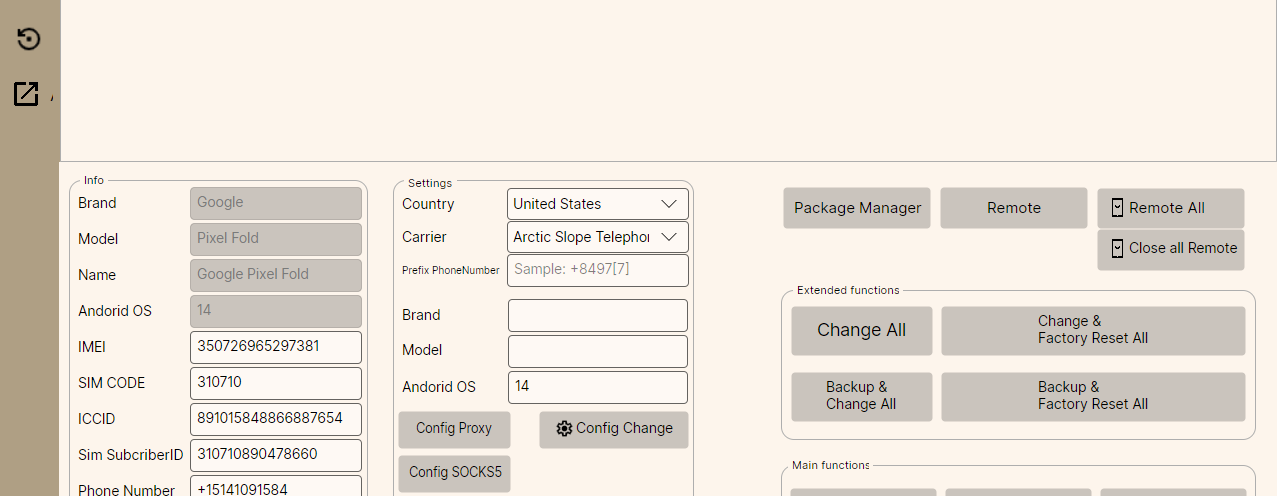Click the Remote All button icon
1277x496 pixels.
(1117, 208)
